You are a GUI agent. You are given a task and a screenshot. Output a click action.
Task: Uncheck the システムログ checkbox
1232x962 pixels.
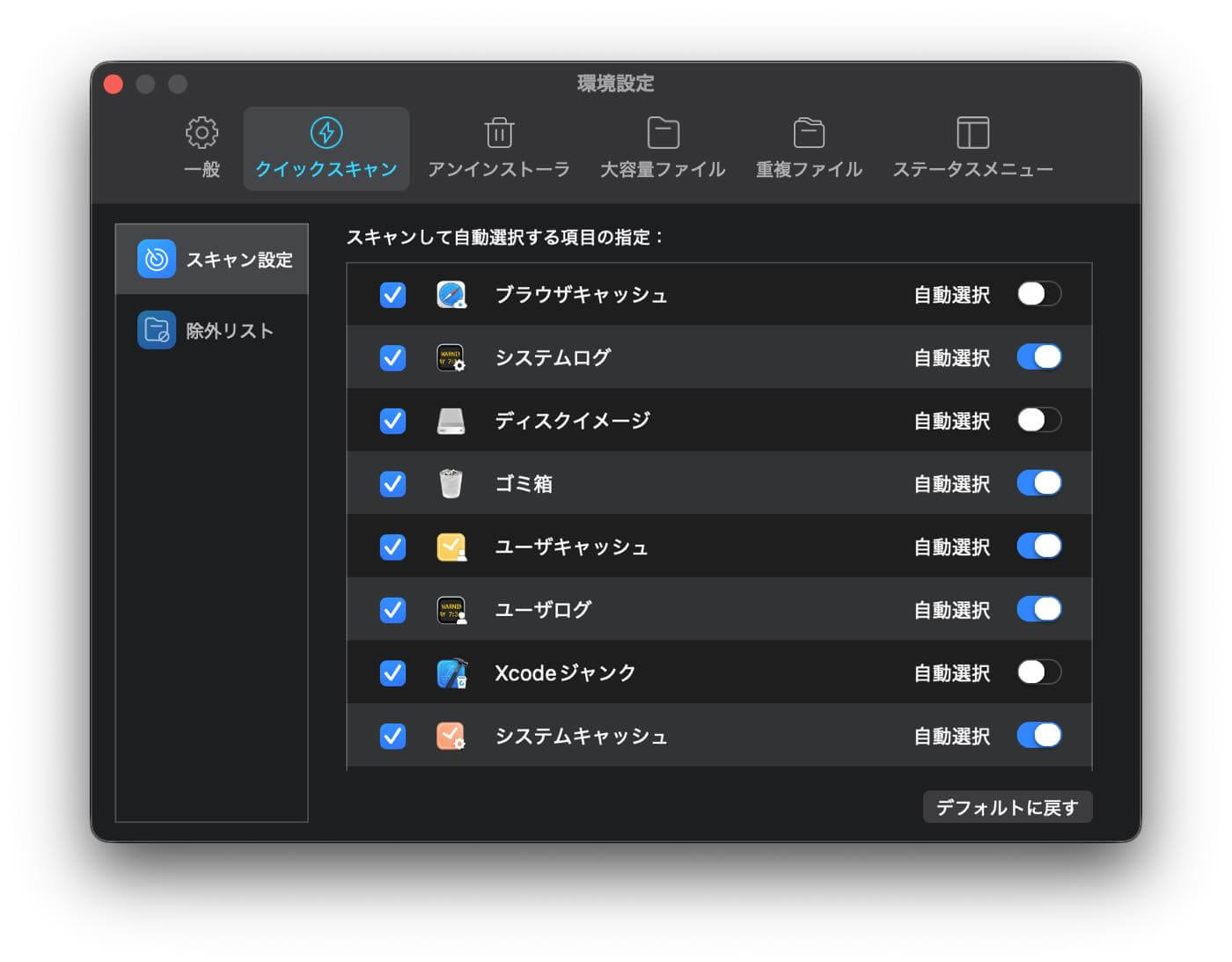[x=392, y=357]
